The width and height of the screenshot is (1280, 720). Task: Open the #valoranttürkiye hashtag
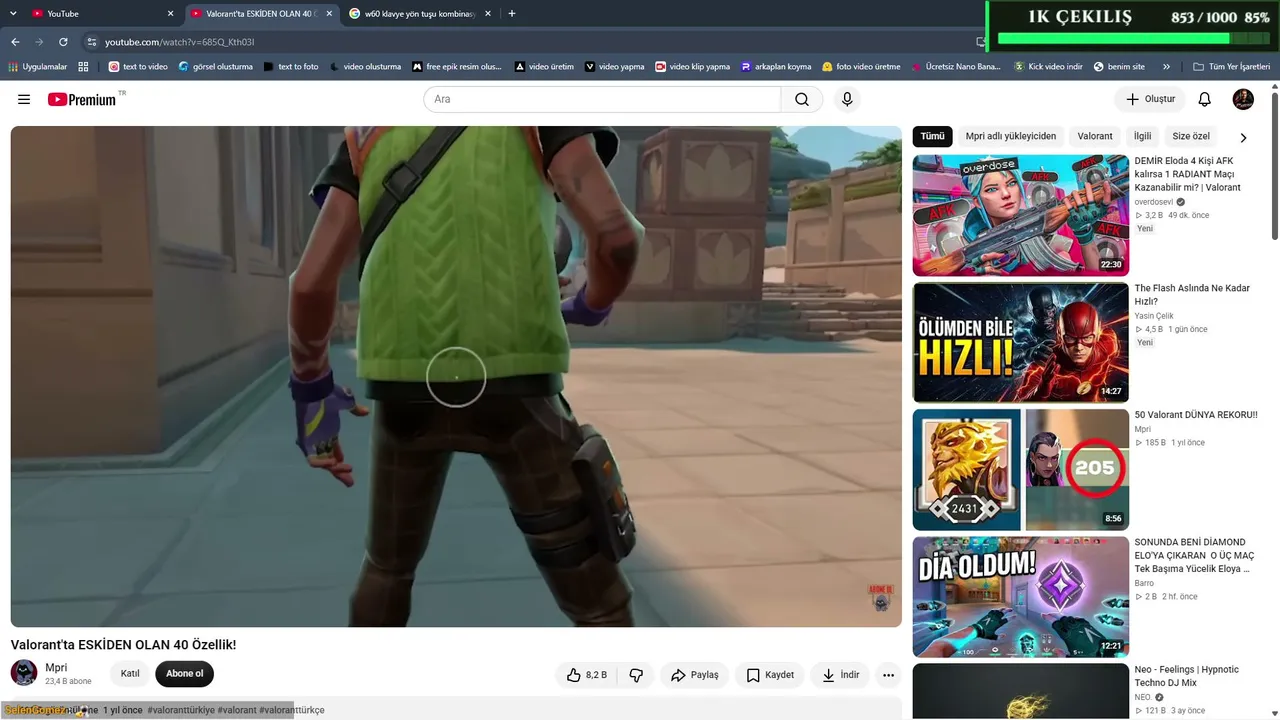pyautogui.click(x=181, y=710)
